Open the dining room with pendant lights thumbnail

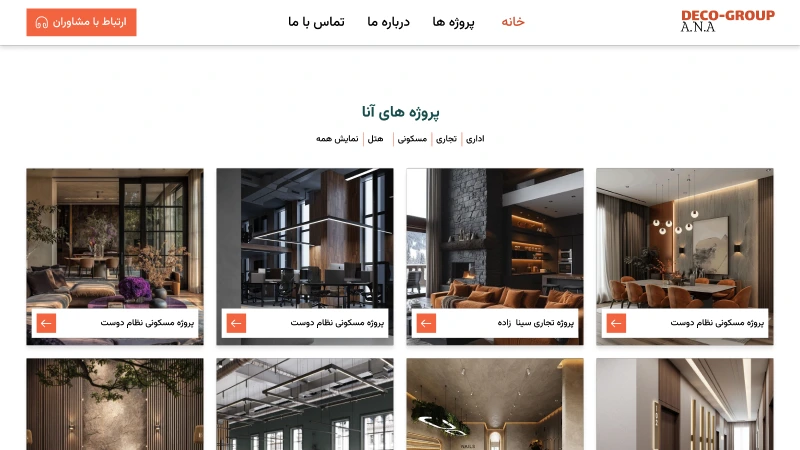click(685, 238)
